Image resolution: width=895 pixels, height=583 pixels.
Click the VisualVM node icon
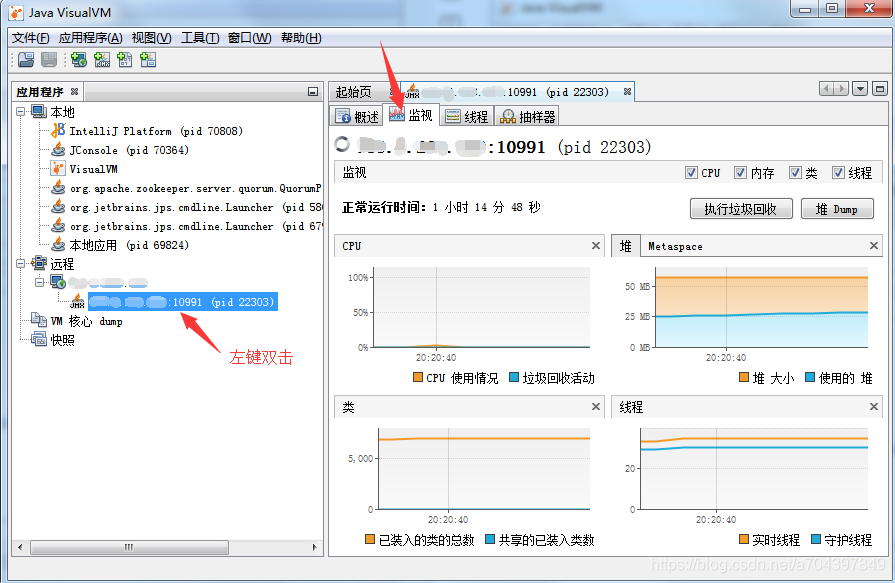pos(58,168)
